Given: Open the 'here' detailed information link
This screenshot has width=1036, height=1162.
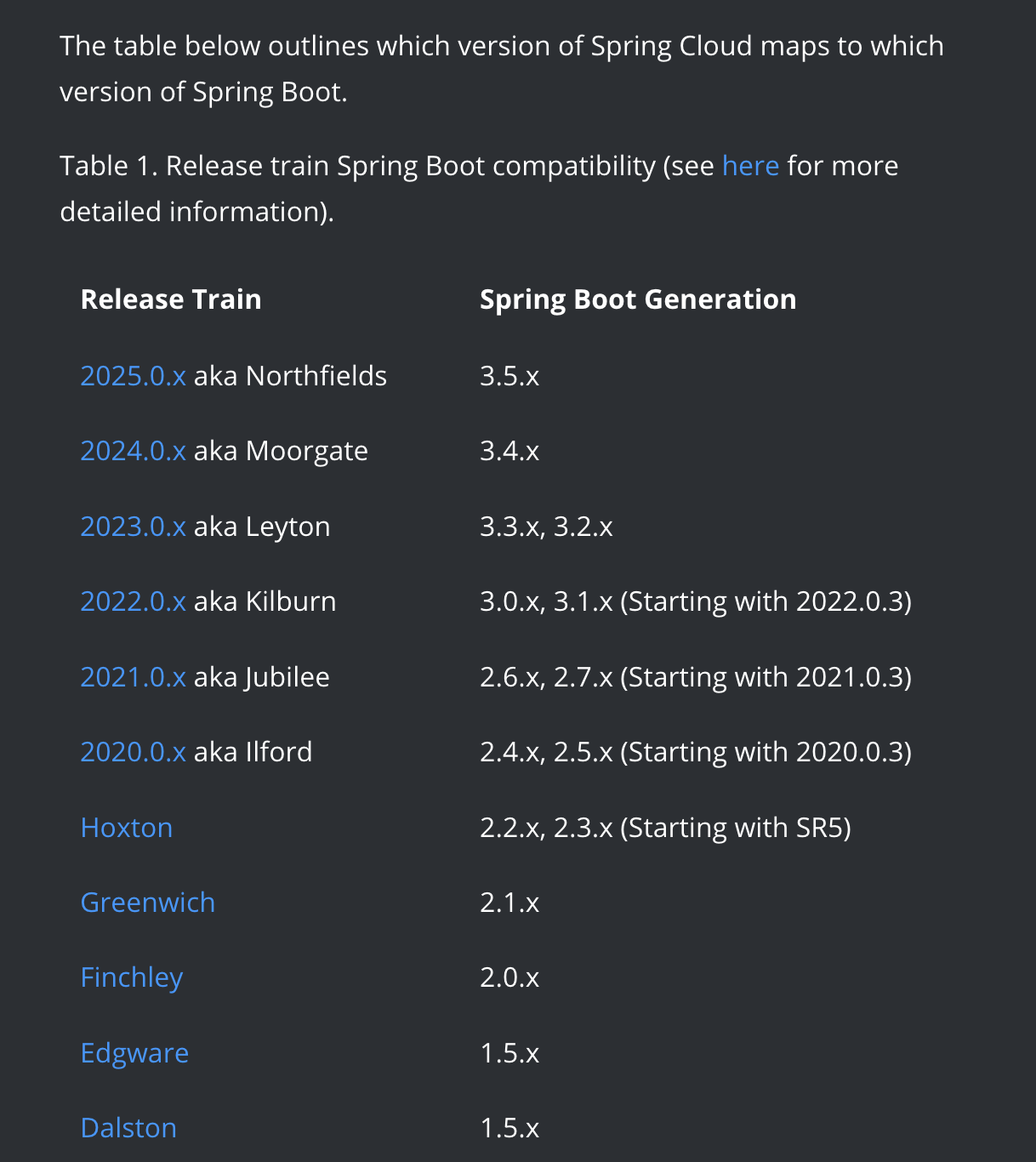Looking at the screenshot, I should pos(750,165).
